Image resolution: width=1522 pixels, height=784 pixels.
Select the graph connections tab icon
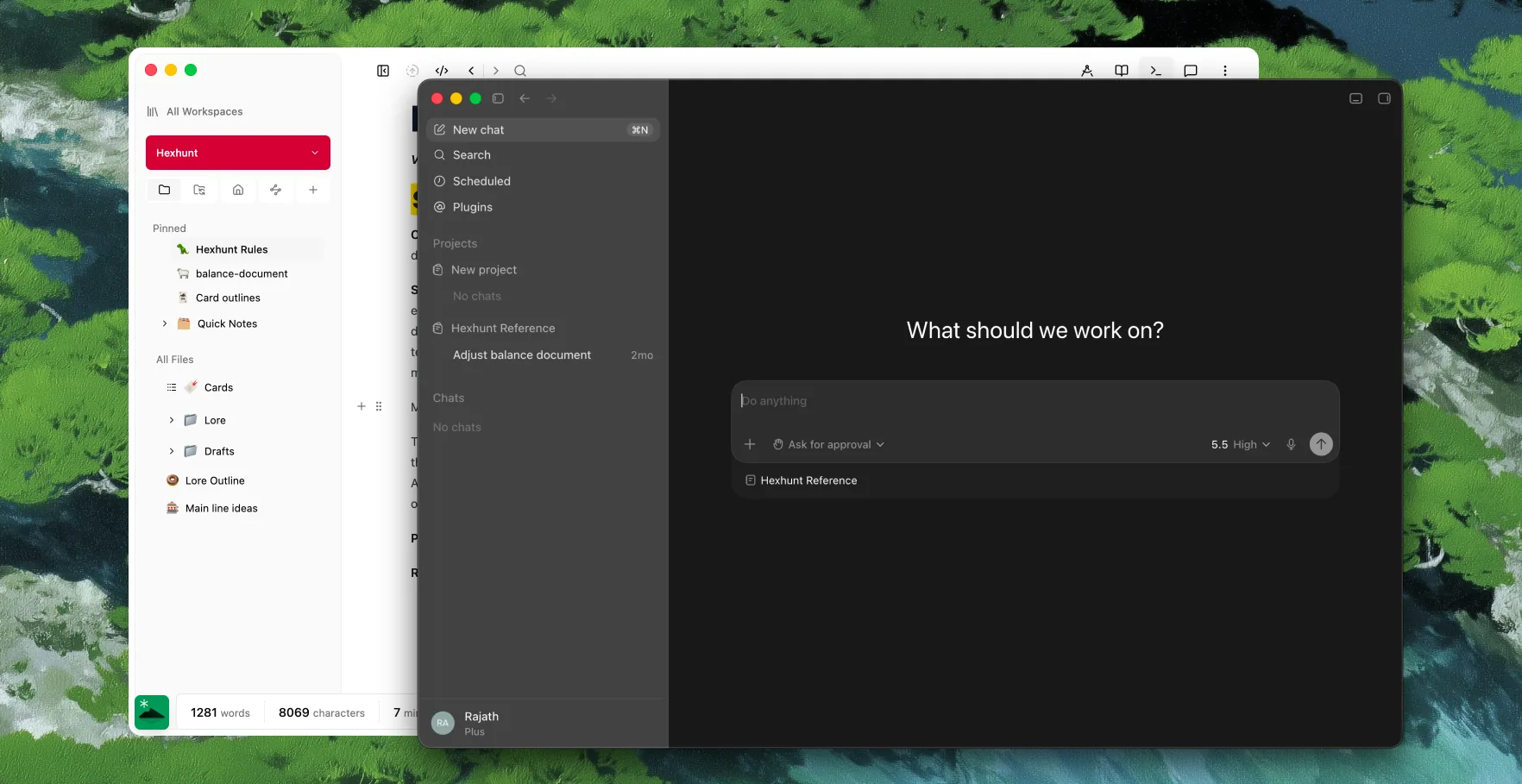pyautogui.click(x=275, y=190)
